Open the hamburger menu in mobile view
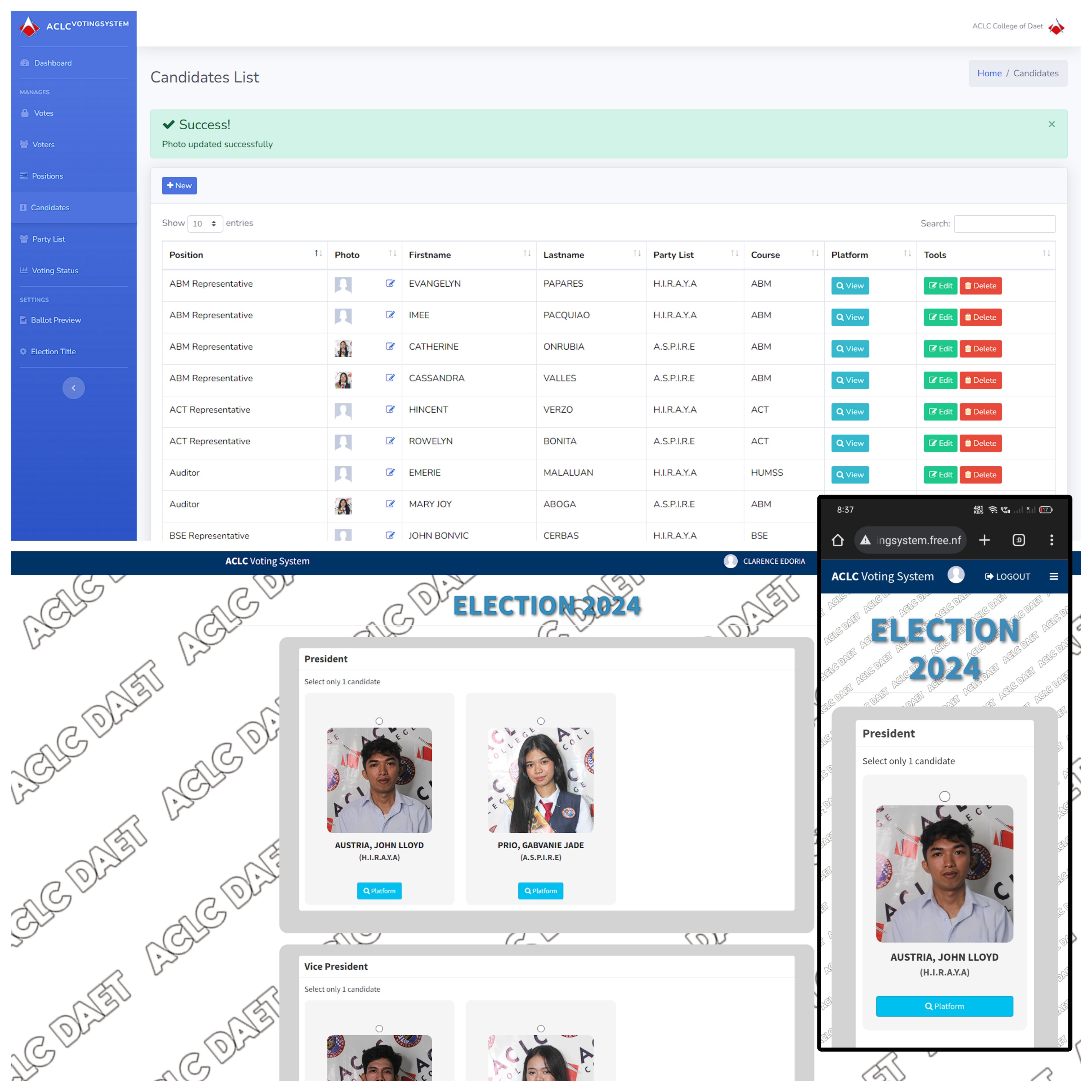 coord(1054,577)
